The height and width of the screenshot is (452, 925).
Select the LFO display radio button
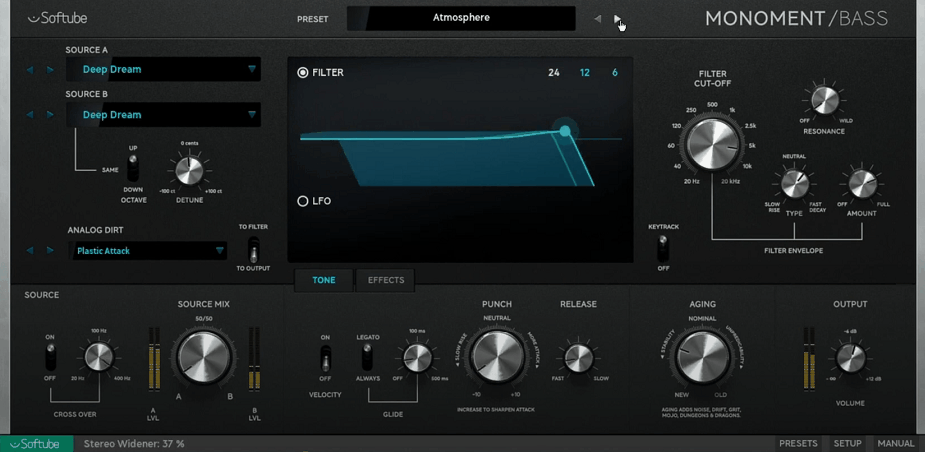303,201
